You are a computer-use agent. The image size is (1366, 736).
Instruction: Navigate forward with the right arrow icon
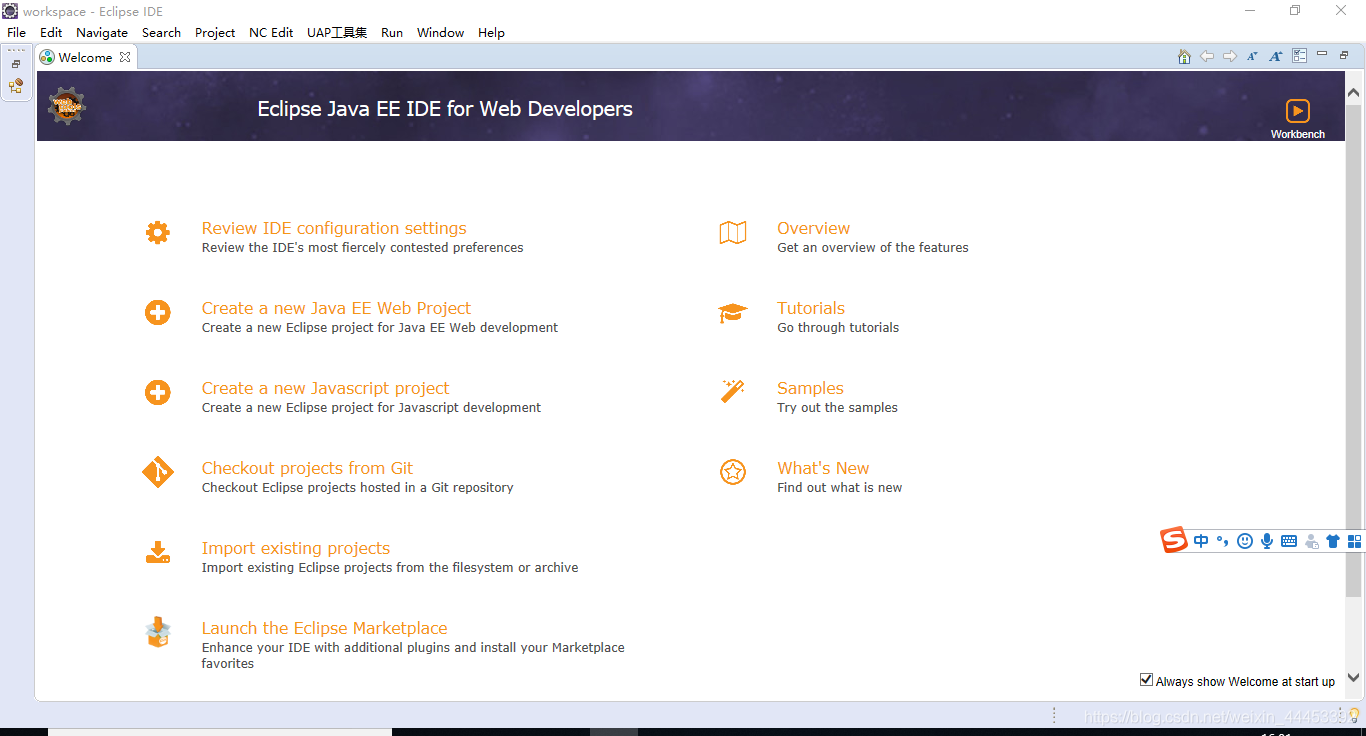pyautogui.click(x=1230, y=57)
